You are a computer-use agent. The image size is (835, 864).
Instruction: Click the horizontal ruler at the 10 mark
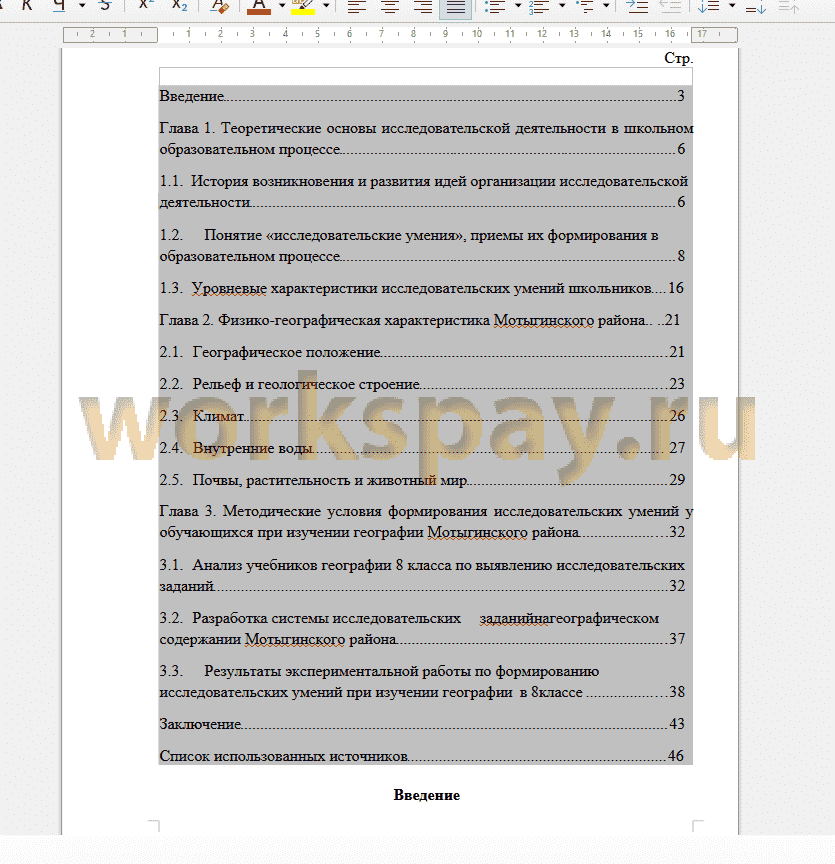click(x=477, y=34)
